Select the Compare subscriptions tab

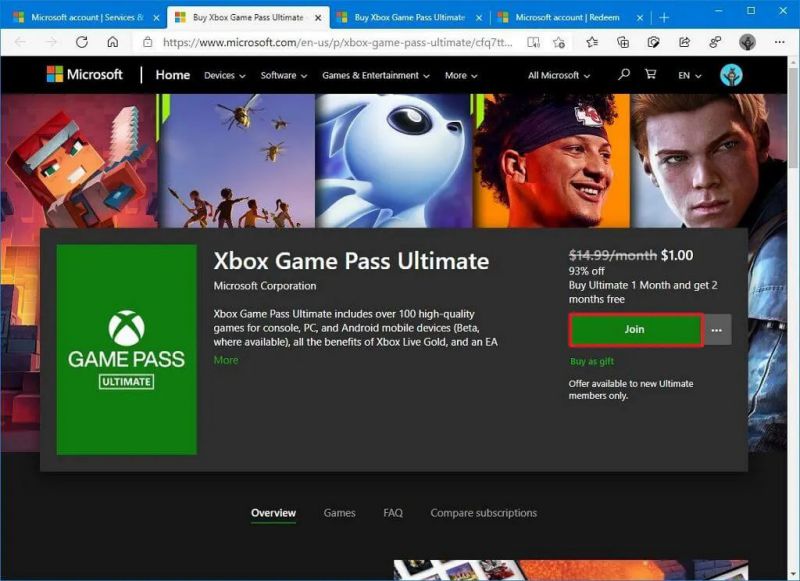tap(483, 513)
